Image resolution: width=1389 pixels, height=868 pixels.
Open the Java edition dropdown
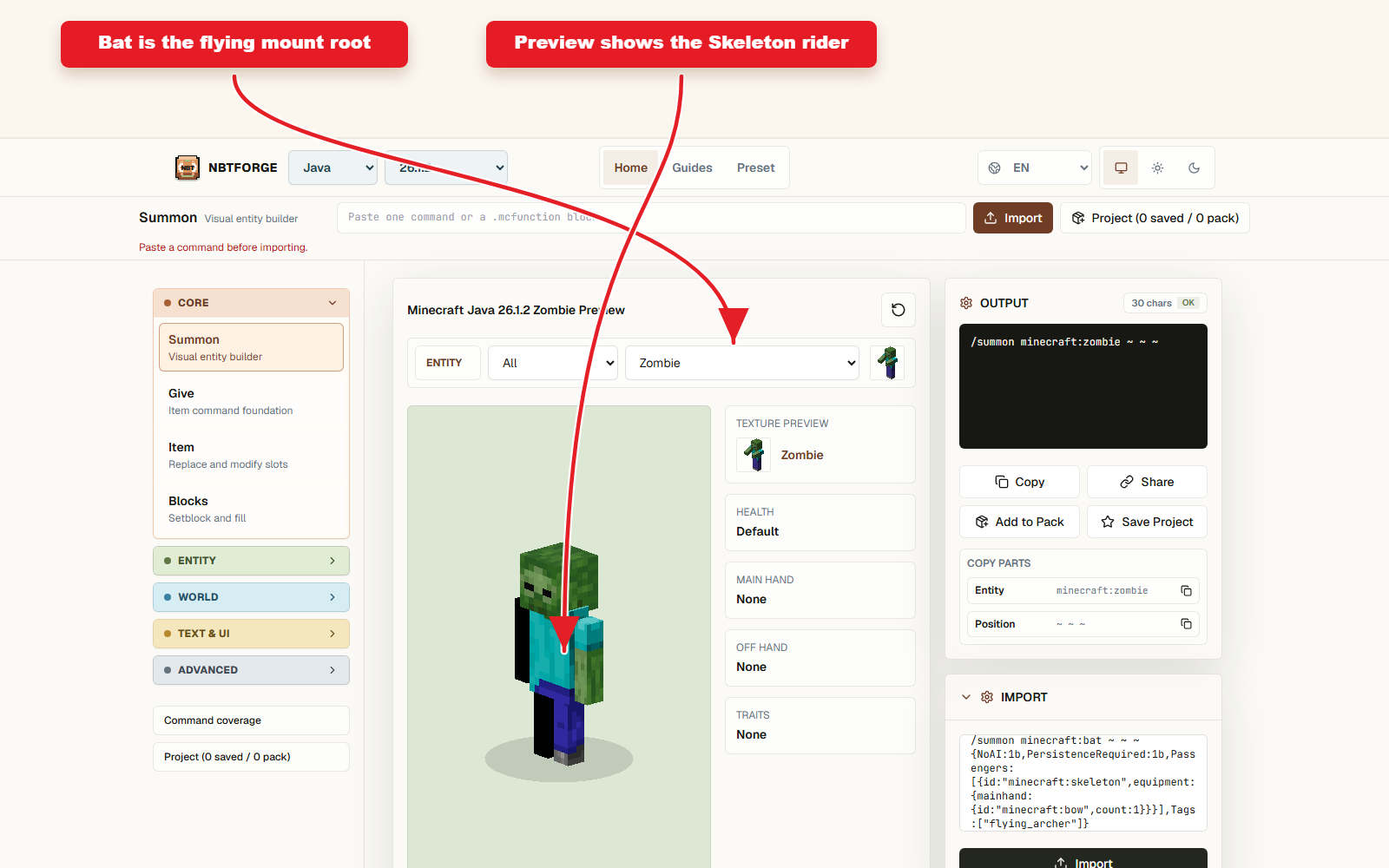(x=333, y=168)
